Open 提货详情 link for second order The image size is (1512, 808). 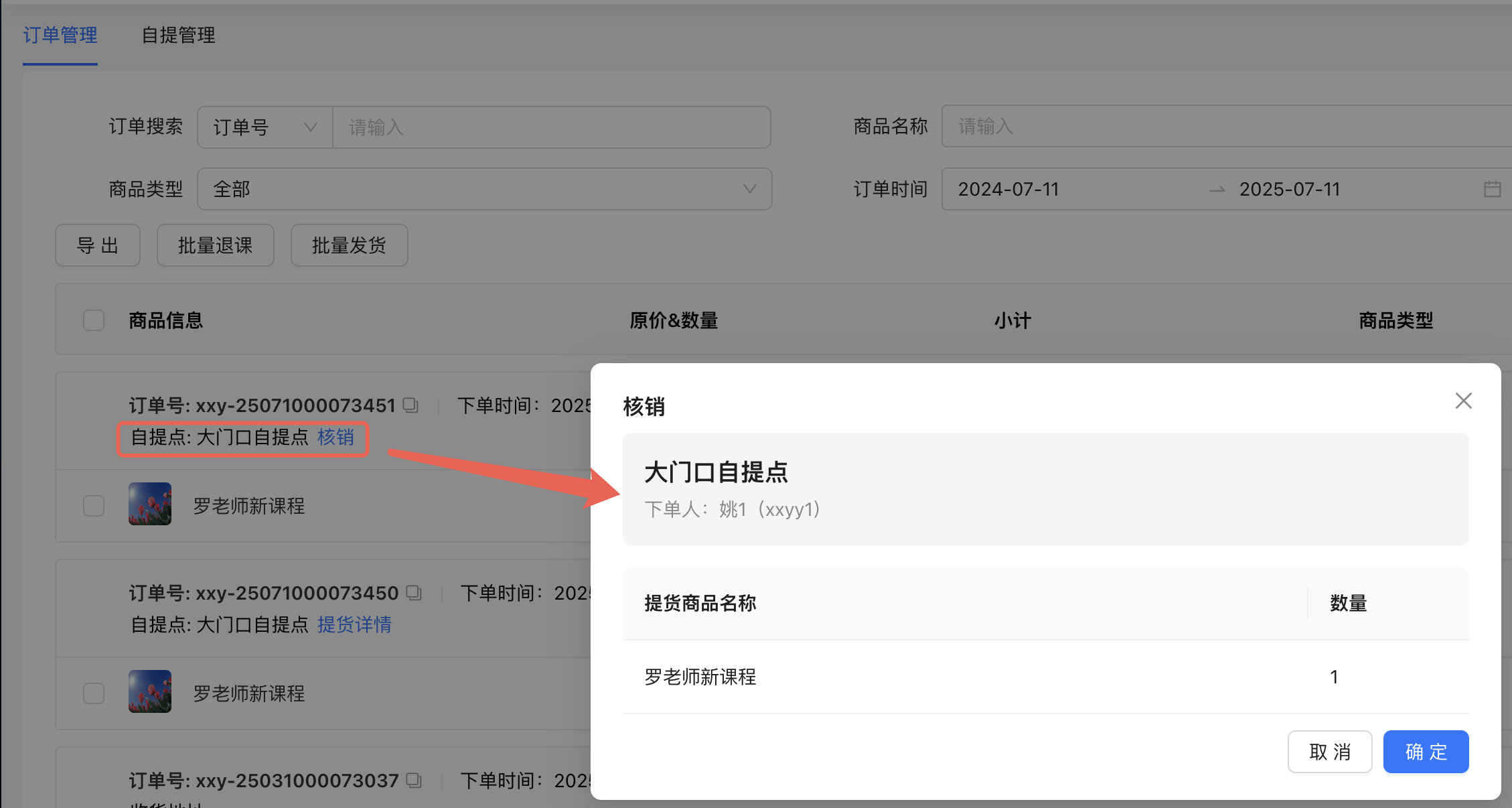(x=354, y=624)
